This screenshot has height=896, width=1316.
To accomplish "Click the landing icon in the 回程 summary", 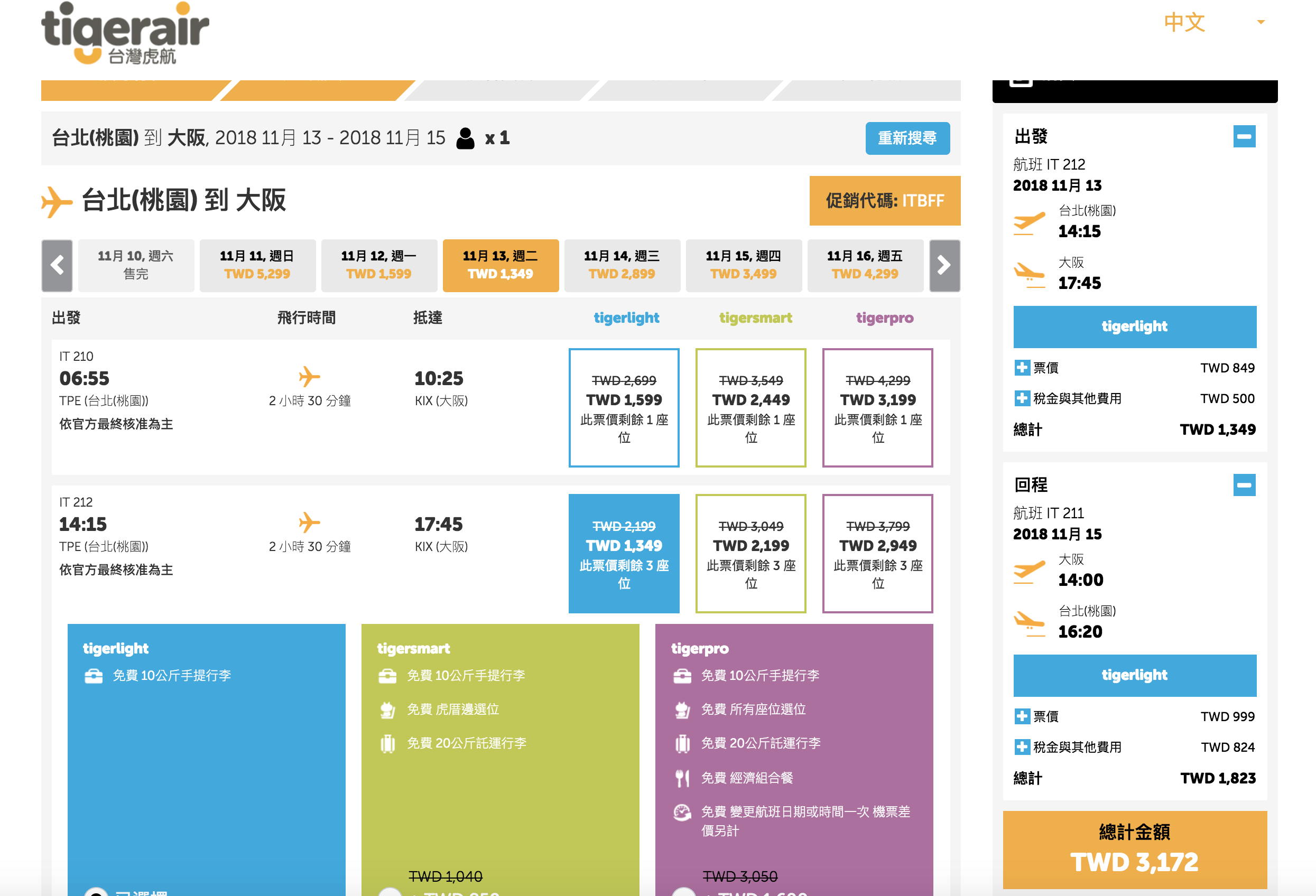I will click(1029, 623).
